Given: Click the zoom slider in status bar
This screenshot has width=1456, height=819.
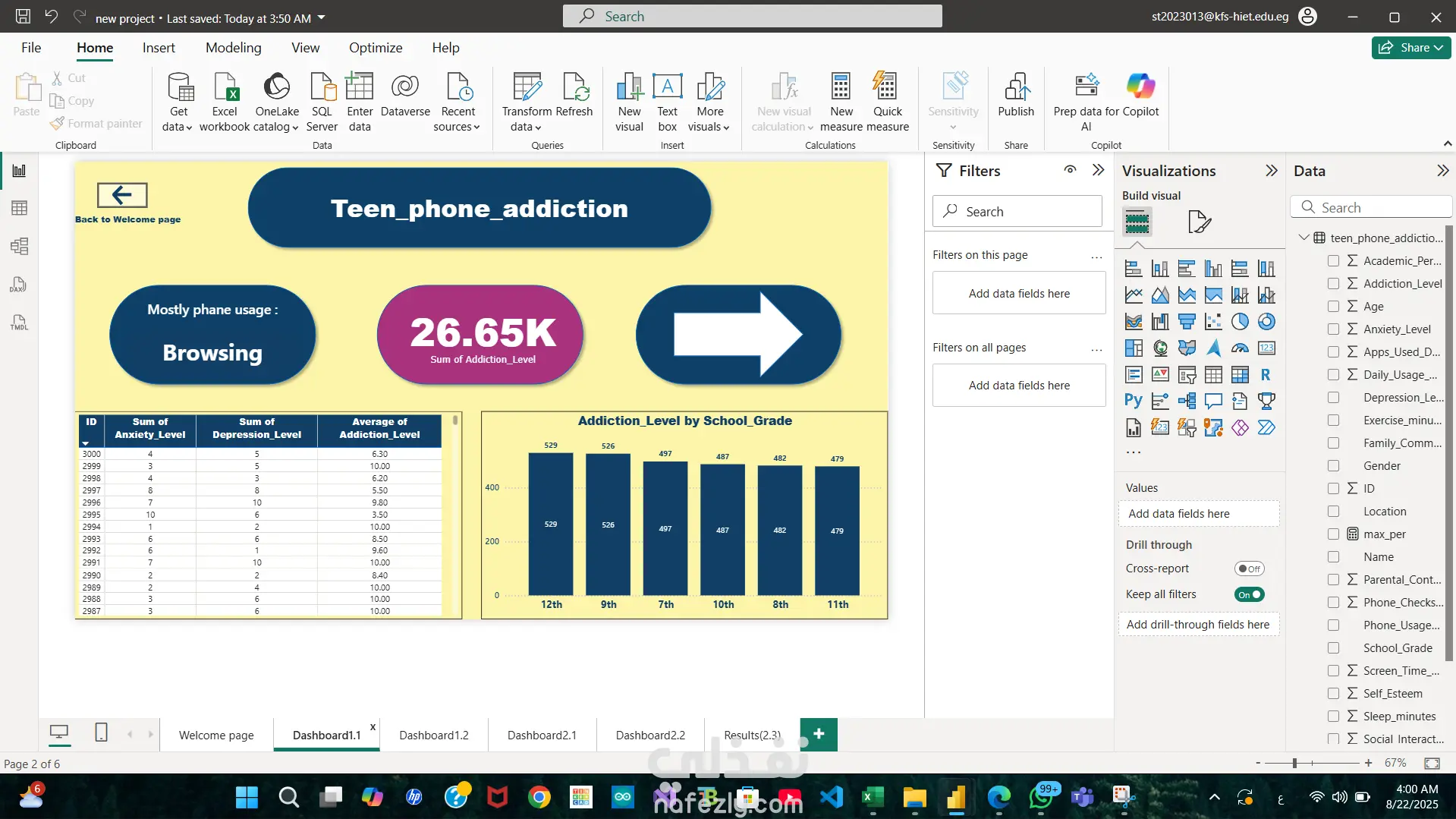Looking at the screenshot, I should pos(1294,763).
